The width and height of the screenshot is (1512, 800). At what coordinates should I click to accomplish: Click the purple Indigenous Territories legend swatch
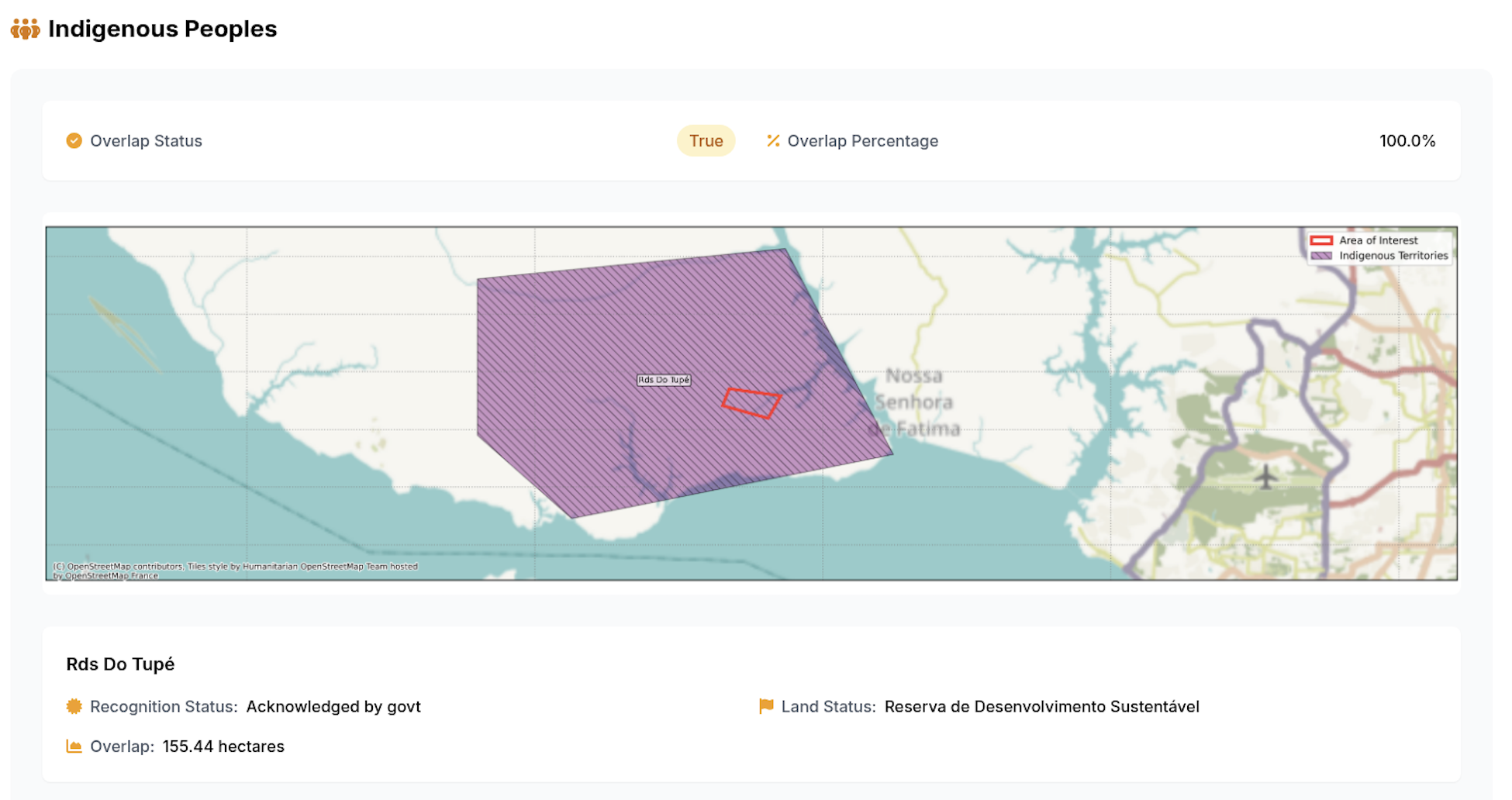click(x=1321, y=256)
